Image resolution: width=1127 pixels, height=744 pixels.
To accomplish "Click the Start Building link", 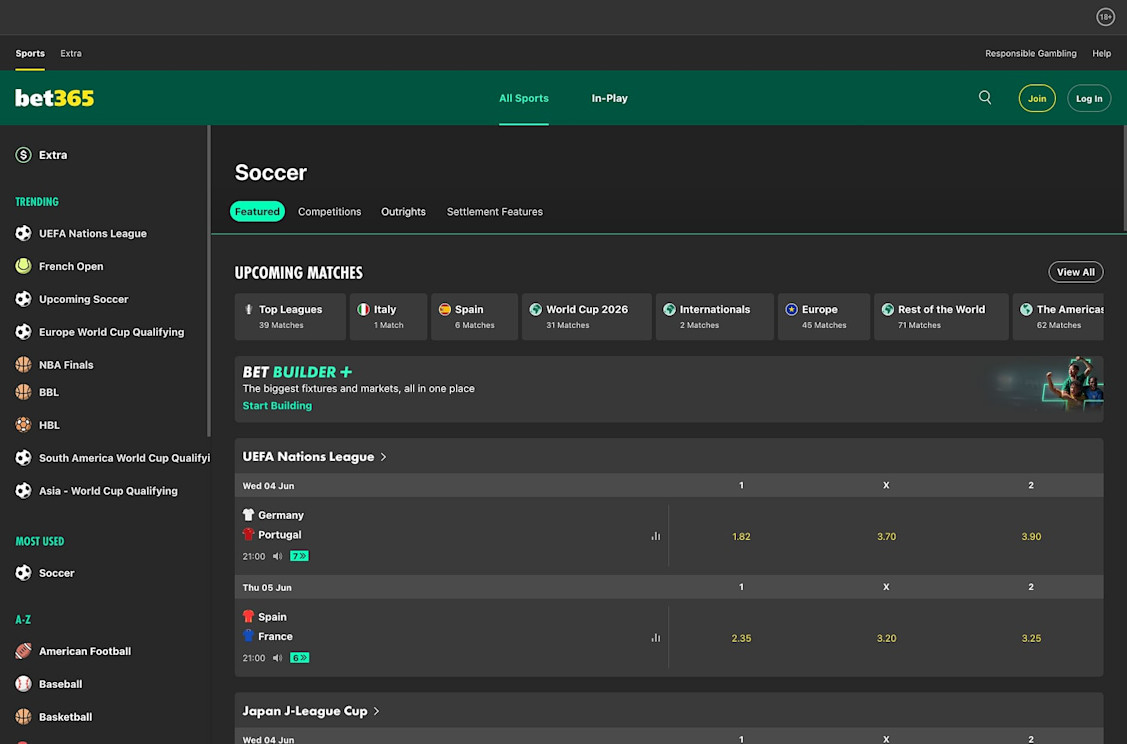I will tap(277, 405).
